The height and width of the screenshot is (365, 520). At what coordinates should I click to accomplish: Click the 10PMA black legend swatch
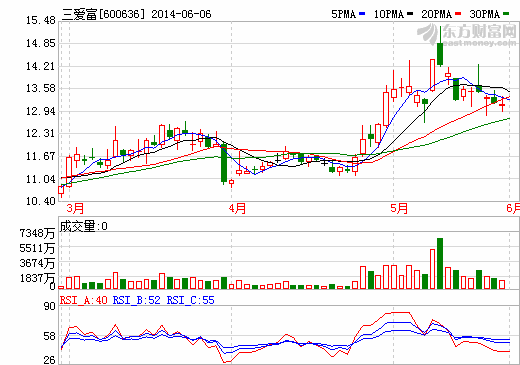[x=410, y=14]
